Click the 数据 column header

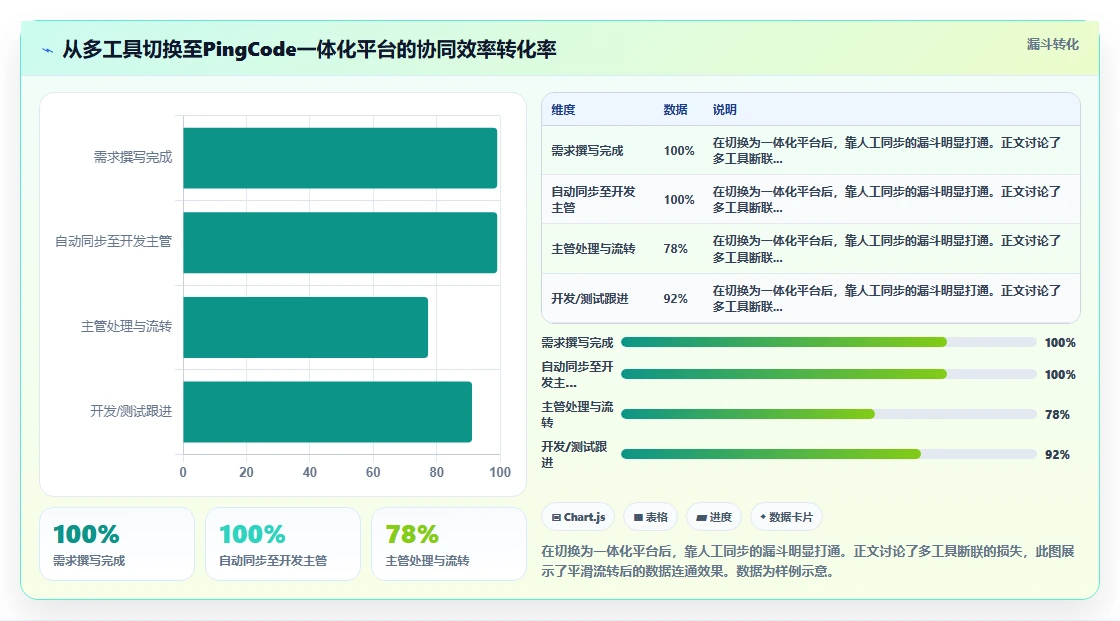(x=675, y=109)
